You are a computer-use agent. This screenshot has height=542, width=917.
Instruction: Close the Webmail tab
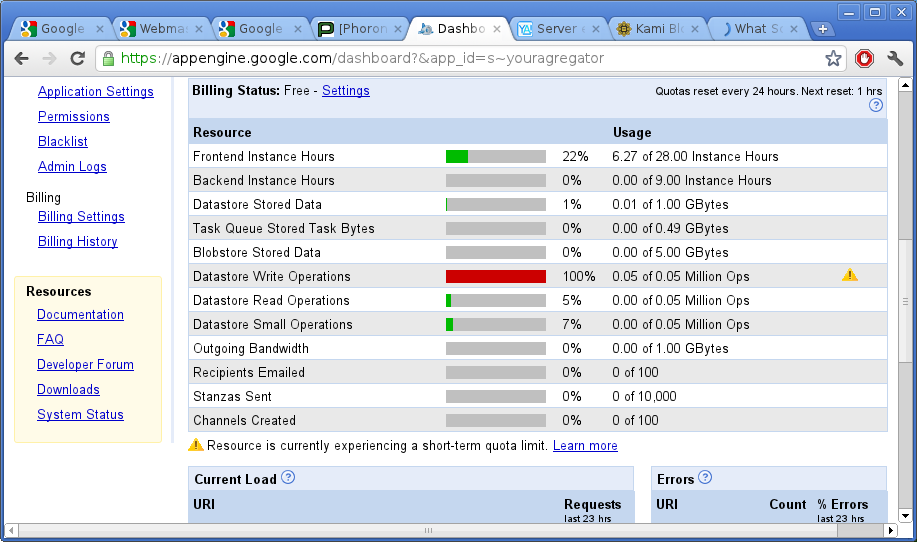tap(199, 29)
